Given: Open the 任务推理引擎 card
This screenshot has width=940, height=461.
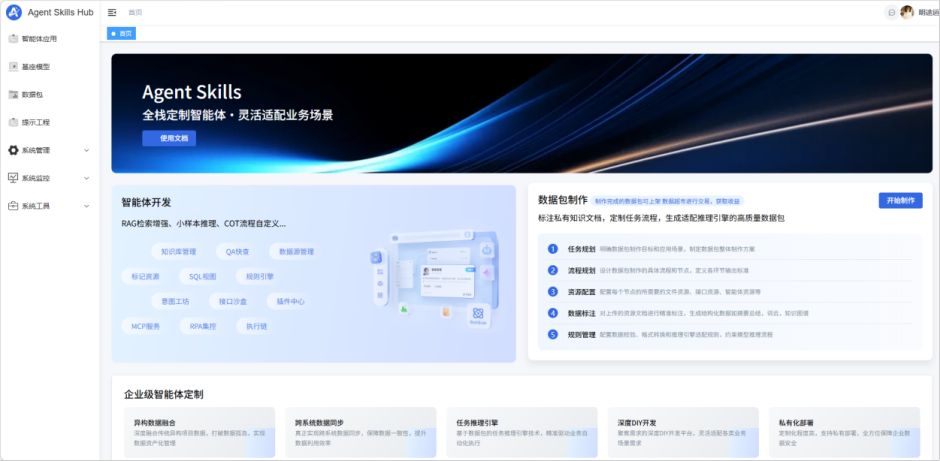Looking at the screenshot, I should point(522,432).
